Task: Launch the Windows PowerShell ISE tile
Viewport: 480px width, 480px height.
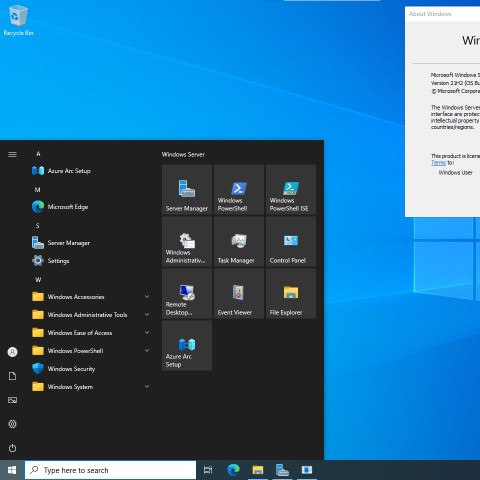Action: [291, 190]
